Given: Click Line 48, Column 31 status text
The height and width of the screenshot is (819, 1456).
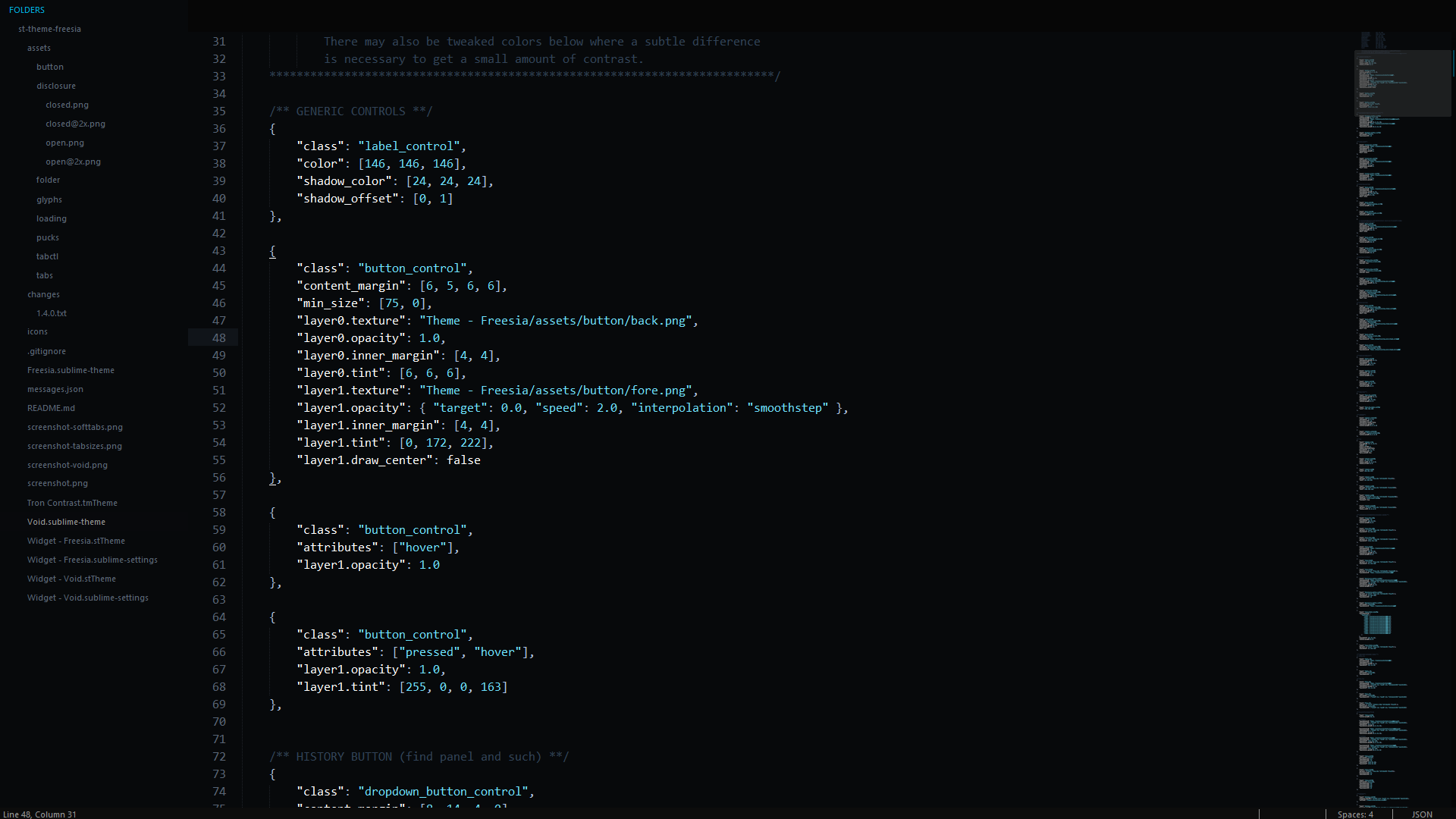Looking at the screenshot, I should [39, 814].
